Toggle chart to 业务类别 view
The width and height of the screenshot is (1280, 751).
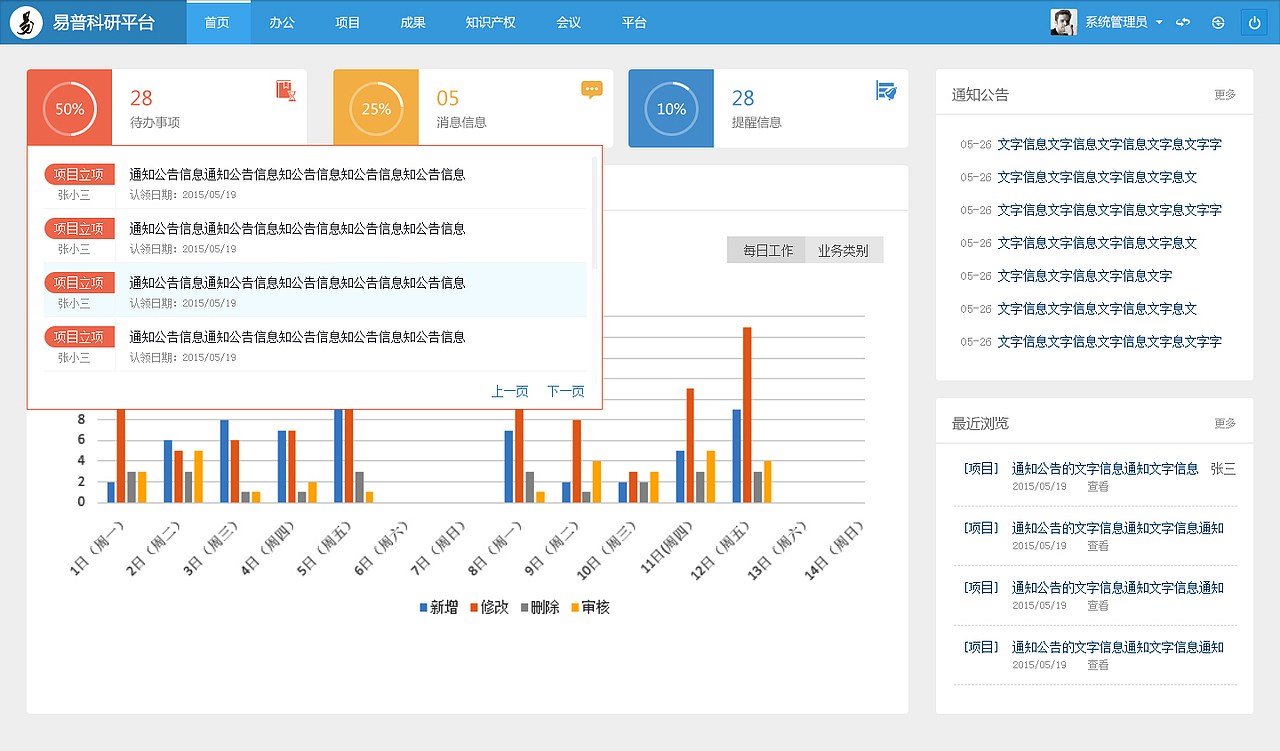[x=844, y=250]
